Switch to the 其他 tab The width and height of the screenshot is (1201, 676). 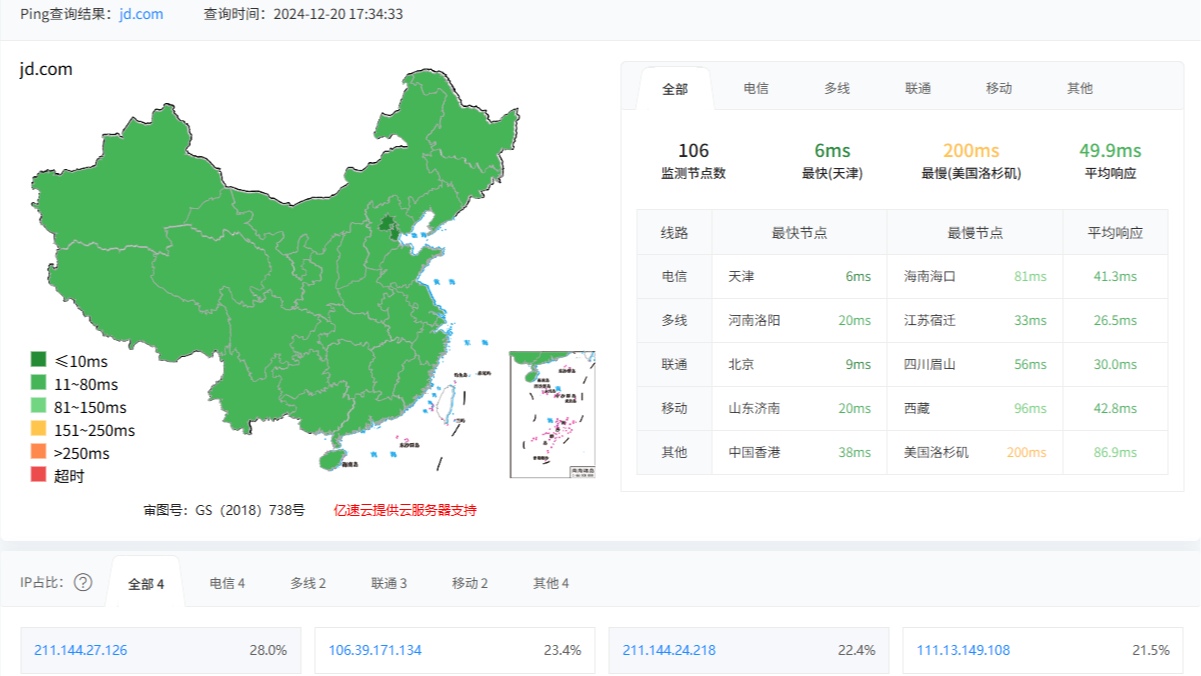tap(1081, 87)
